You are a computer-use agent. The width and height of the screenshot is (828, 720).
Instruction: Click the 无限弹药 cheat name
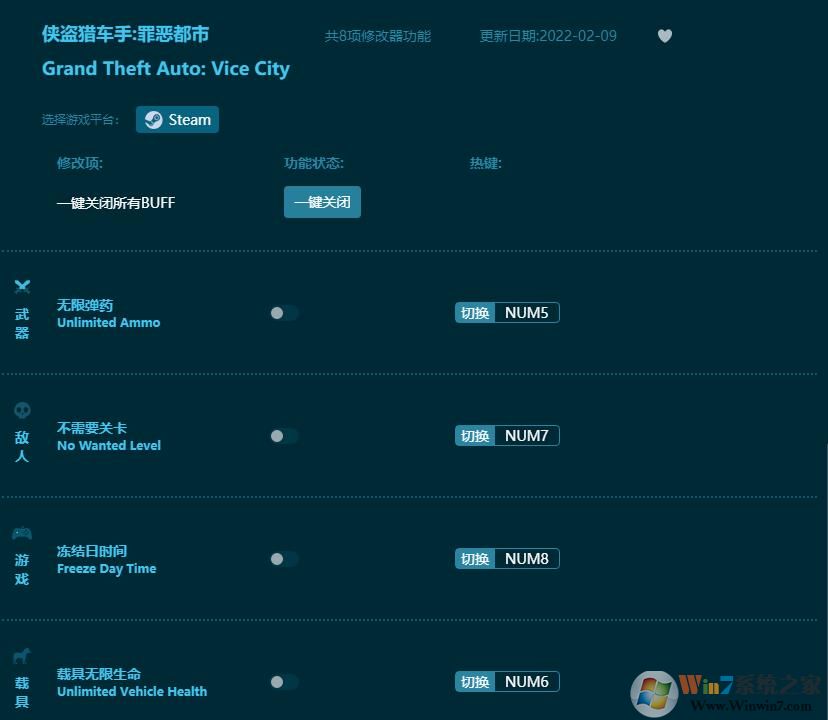[85, 305]
